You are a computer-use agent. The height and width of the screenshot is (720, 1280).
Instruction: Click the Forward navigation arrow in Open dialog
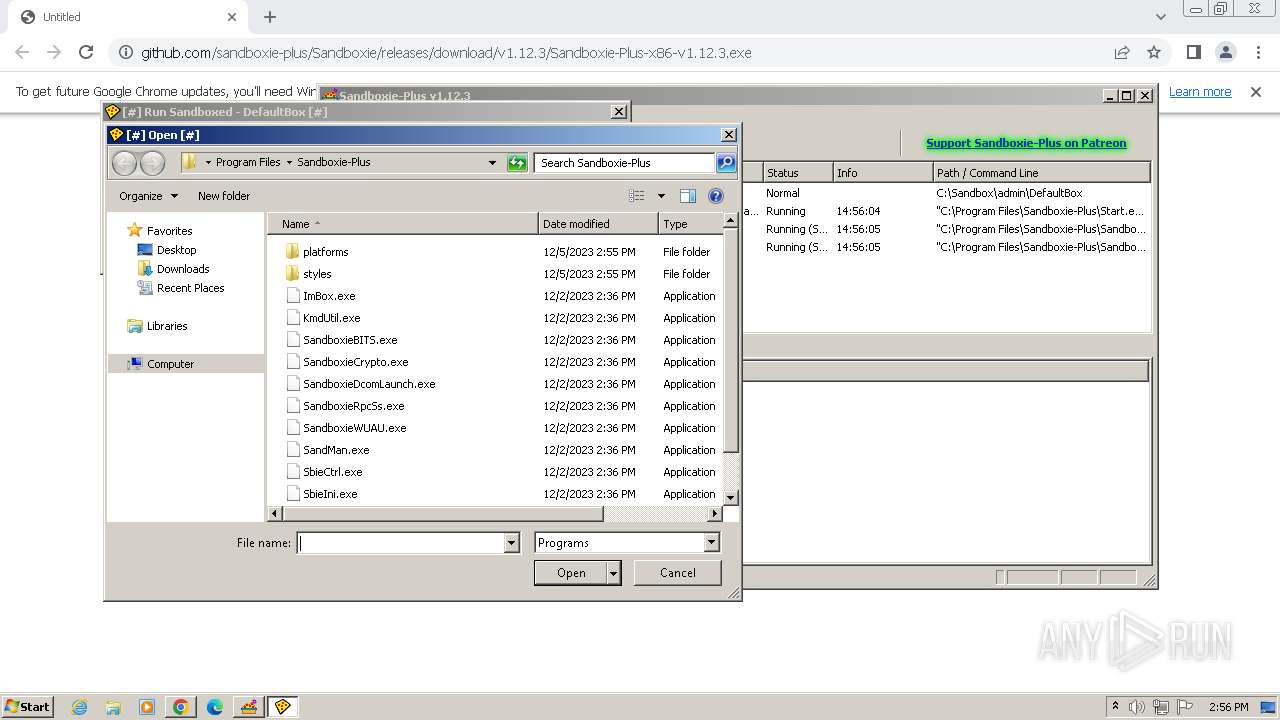(x=152, y=163)
